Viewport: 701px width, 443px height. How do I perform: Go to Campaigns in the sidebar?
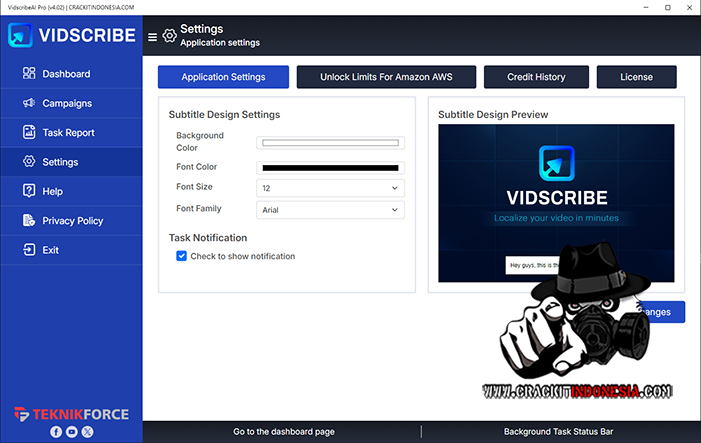(x=72, y=103)
